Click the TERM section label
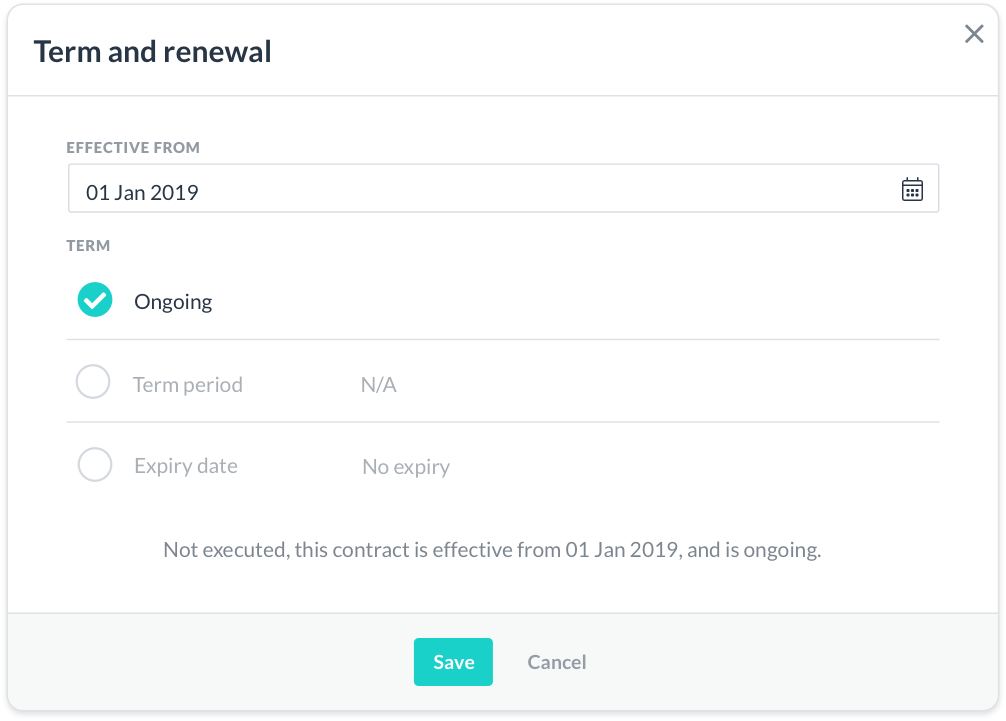Viewport: 1006px width, 721px height. point(88,245)
